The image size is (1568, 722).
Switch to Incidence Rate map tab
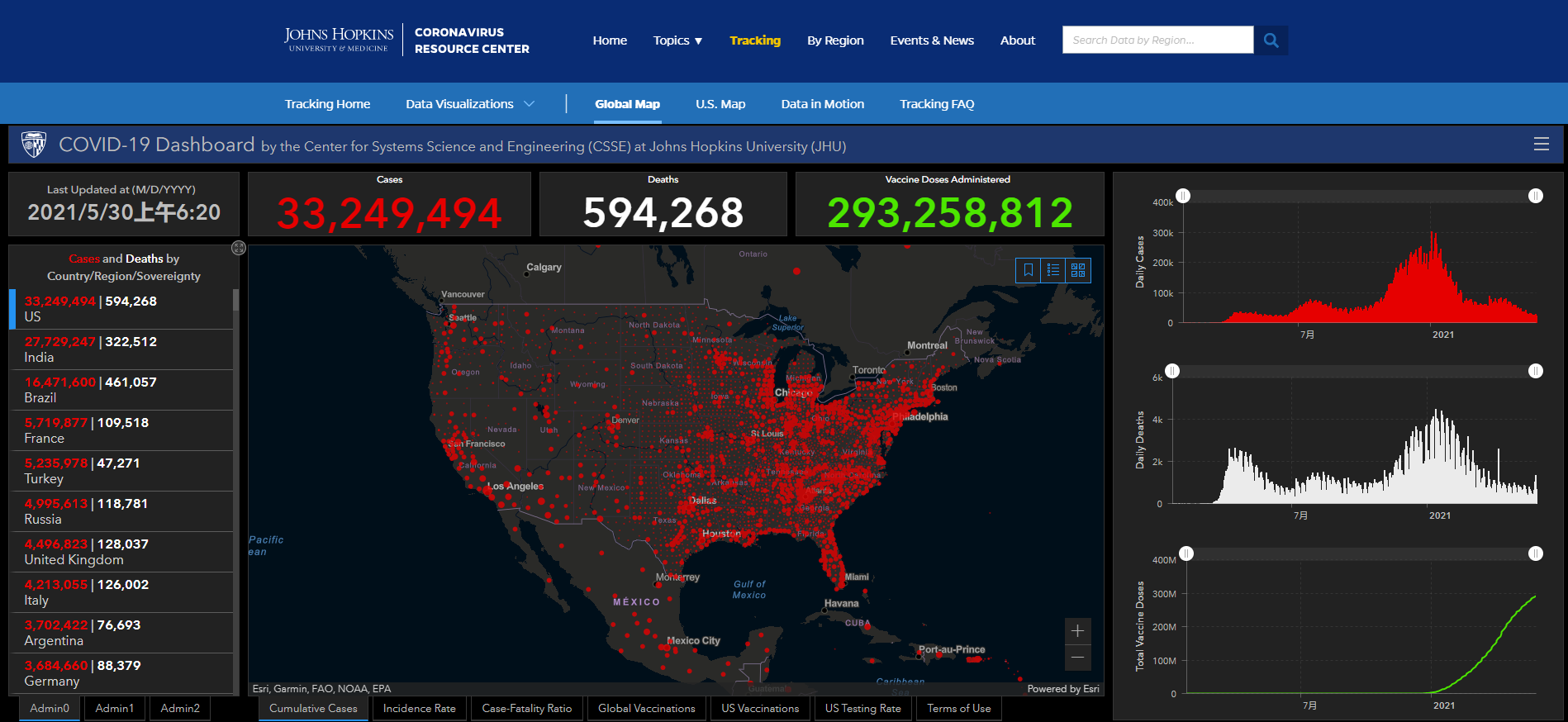(420, 709)
